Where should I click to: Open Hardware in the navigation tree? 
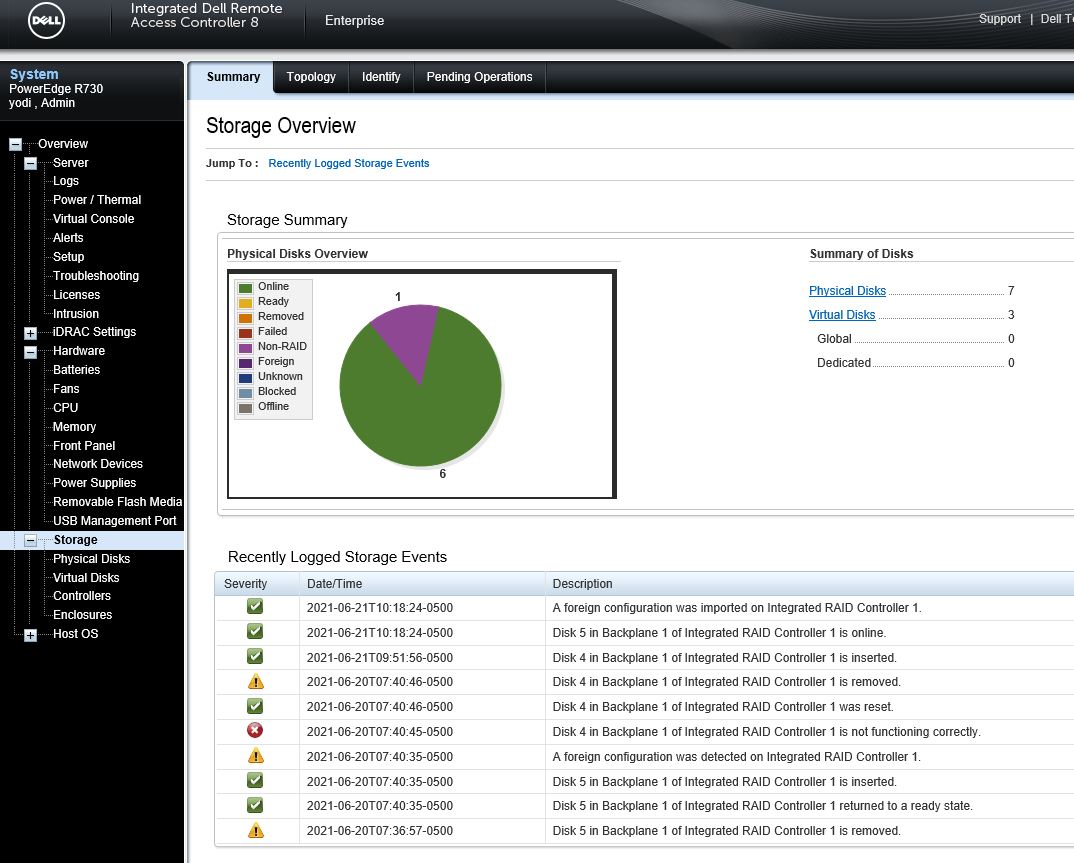click(79, 351)
